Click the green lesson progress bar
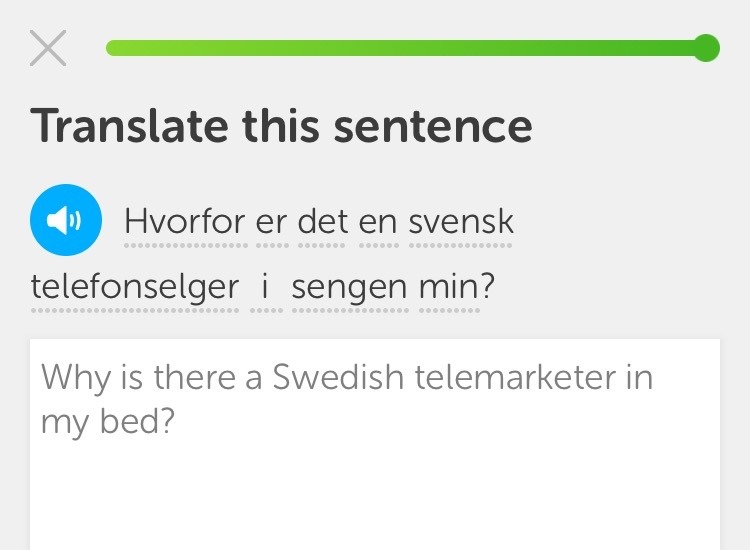This screenshot has height=550, width=750. (412, 48)
